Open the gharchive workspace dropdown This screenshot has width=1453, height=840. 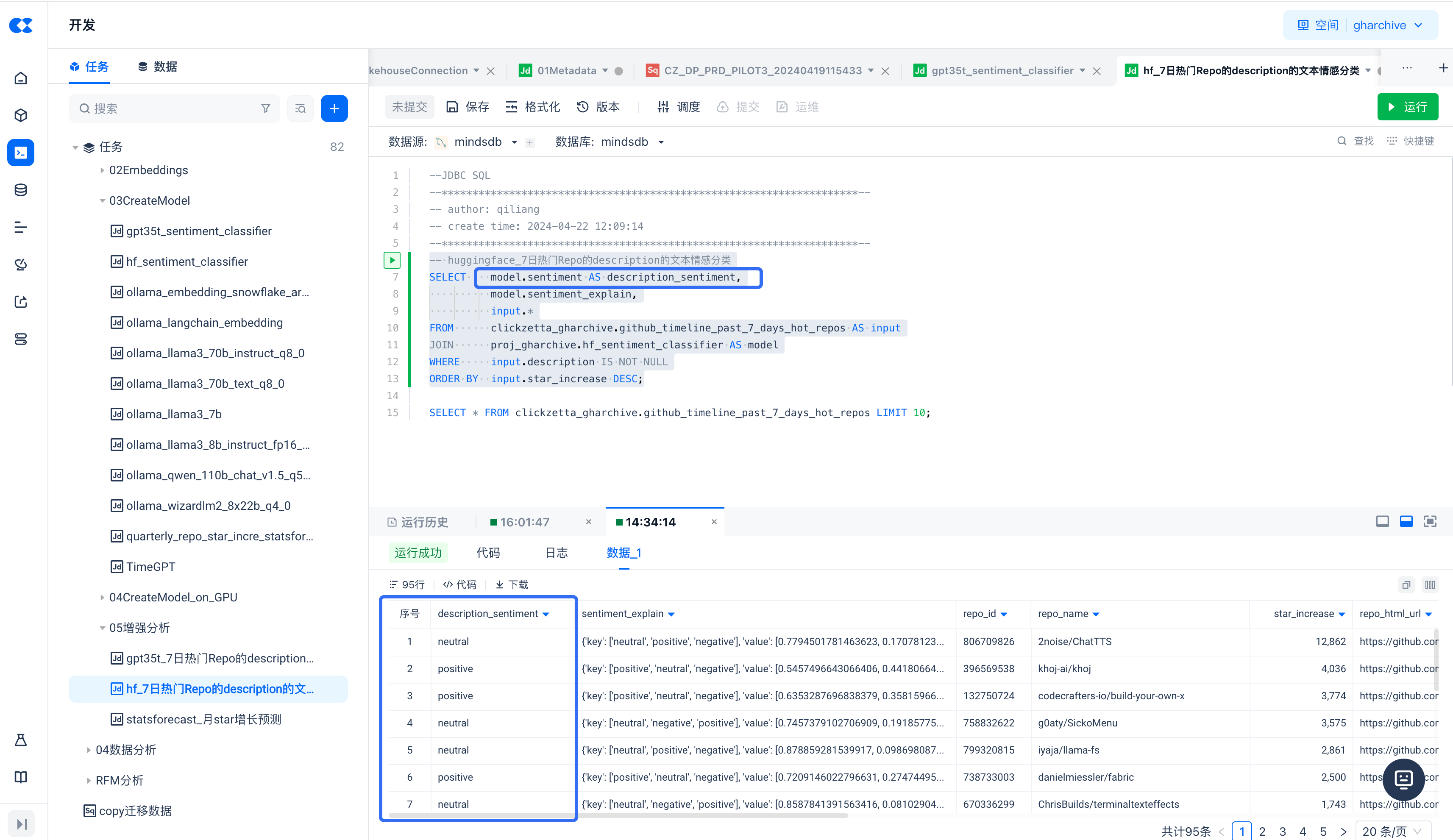point(1387,25)
